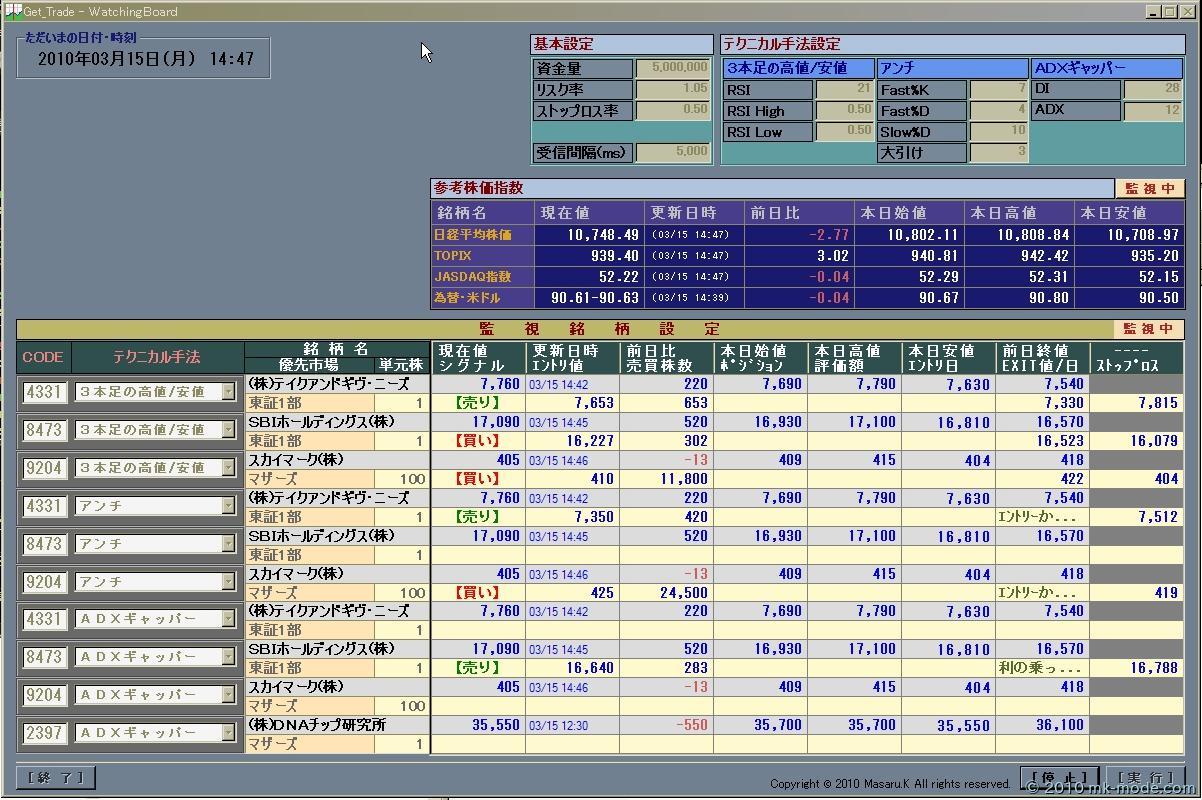Expand the first row's 3本足の高値/安値 dropdown
Screen dimensions: 1202x800
pos(228,392)
